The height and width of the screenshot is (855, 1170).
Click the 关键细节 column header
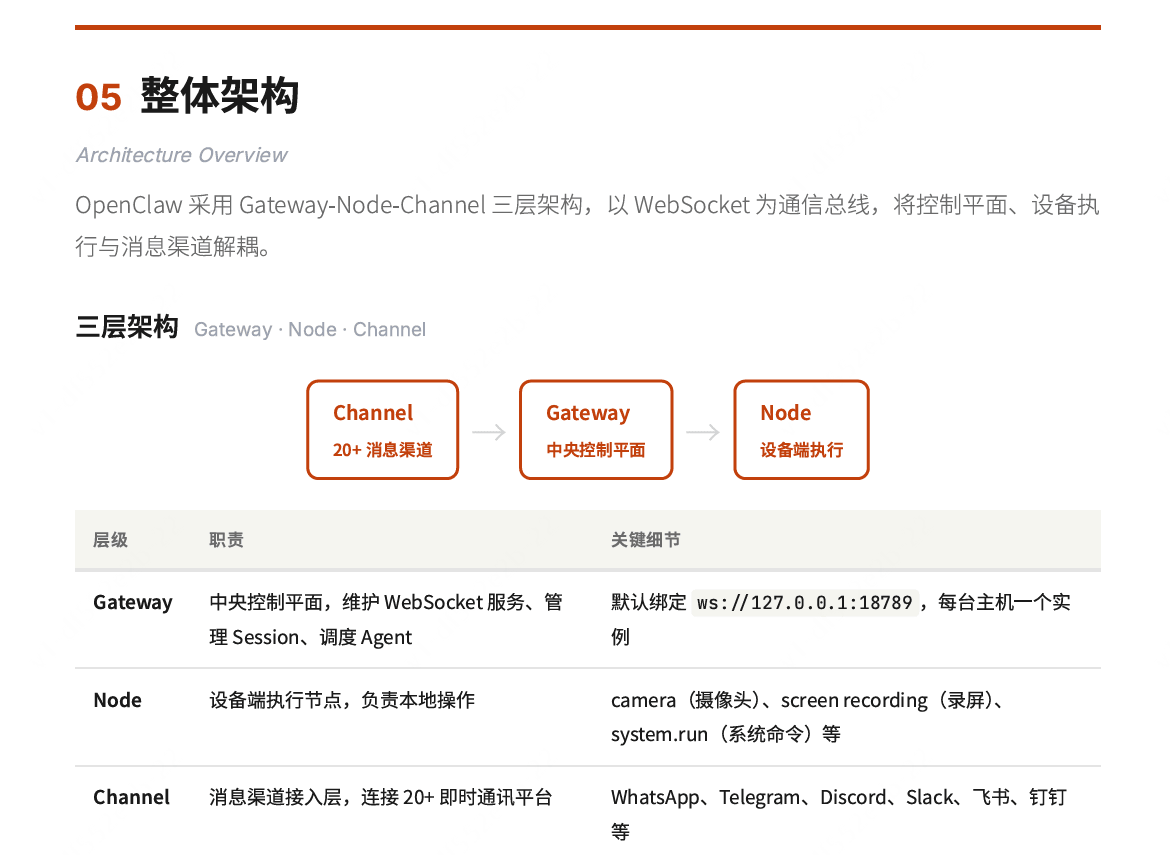click(x=645, y=540)
